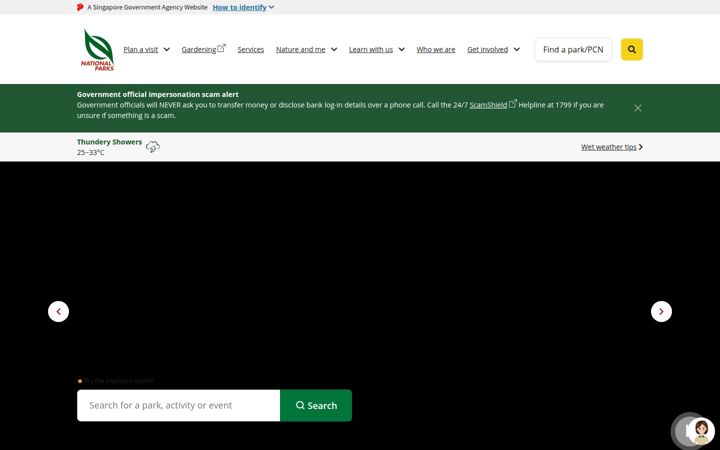Click external link icon beside ScamShield

click(x=513, y=103)
